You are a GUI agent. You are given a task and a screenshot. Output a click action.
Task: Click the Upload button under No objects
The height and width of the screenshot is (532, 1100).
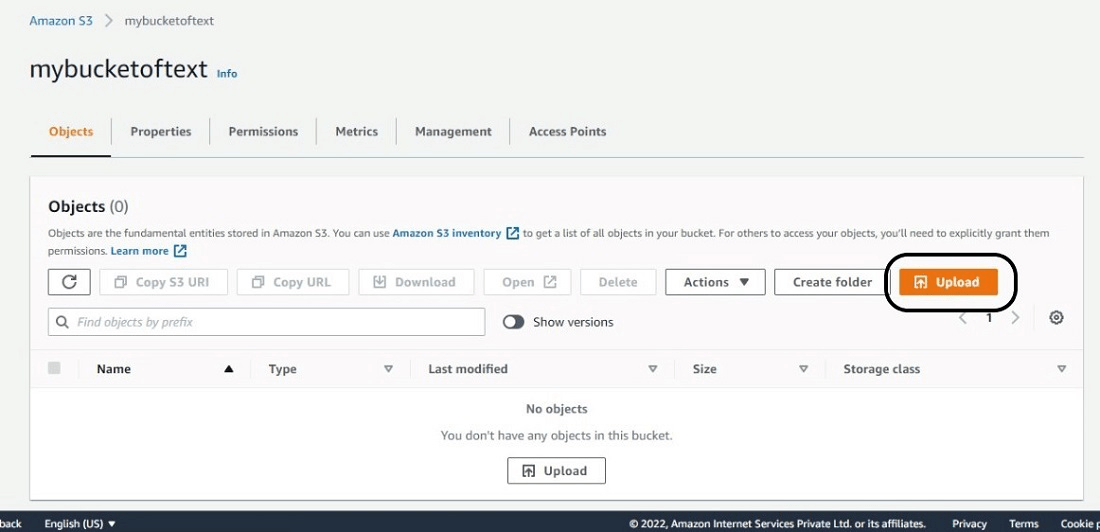coord(556,471)
